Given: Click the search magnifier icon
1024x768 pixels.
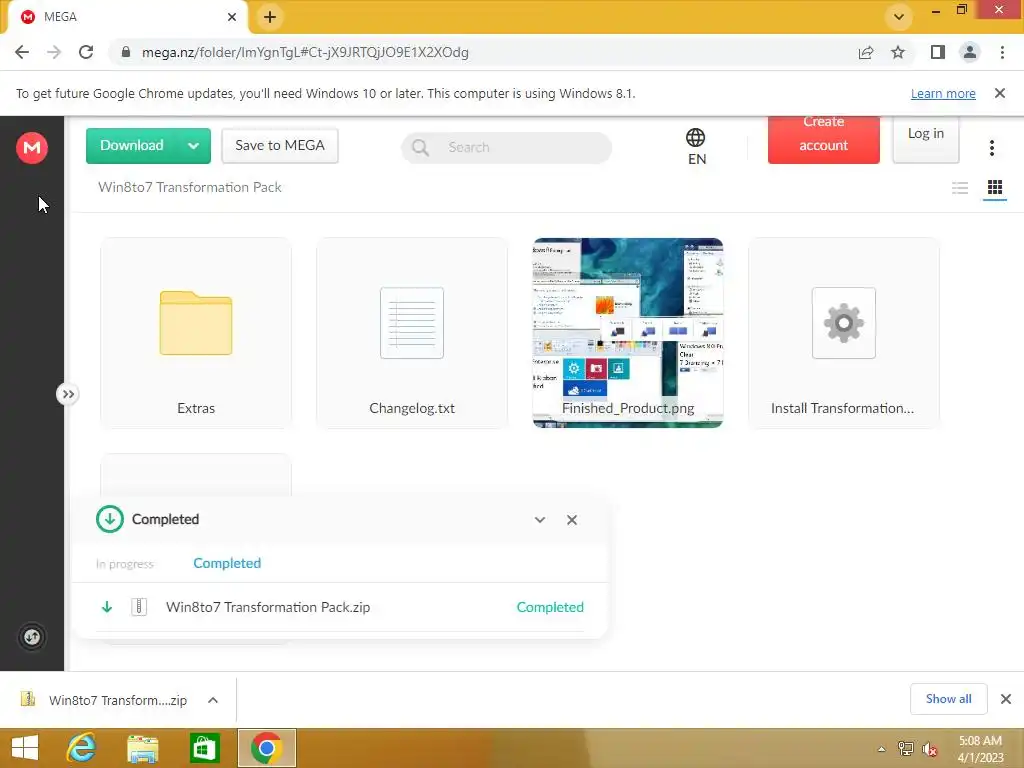Looking at the screenshot, I should click(x=421, y=148).
